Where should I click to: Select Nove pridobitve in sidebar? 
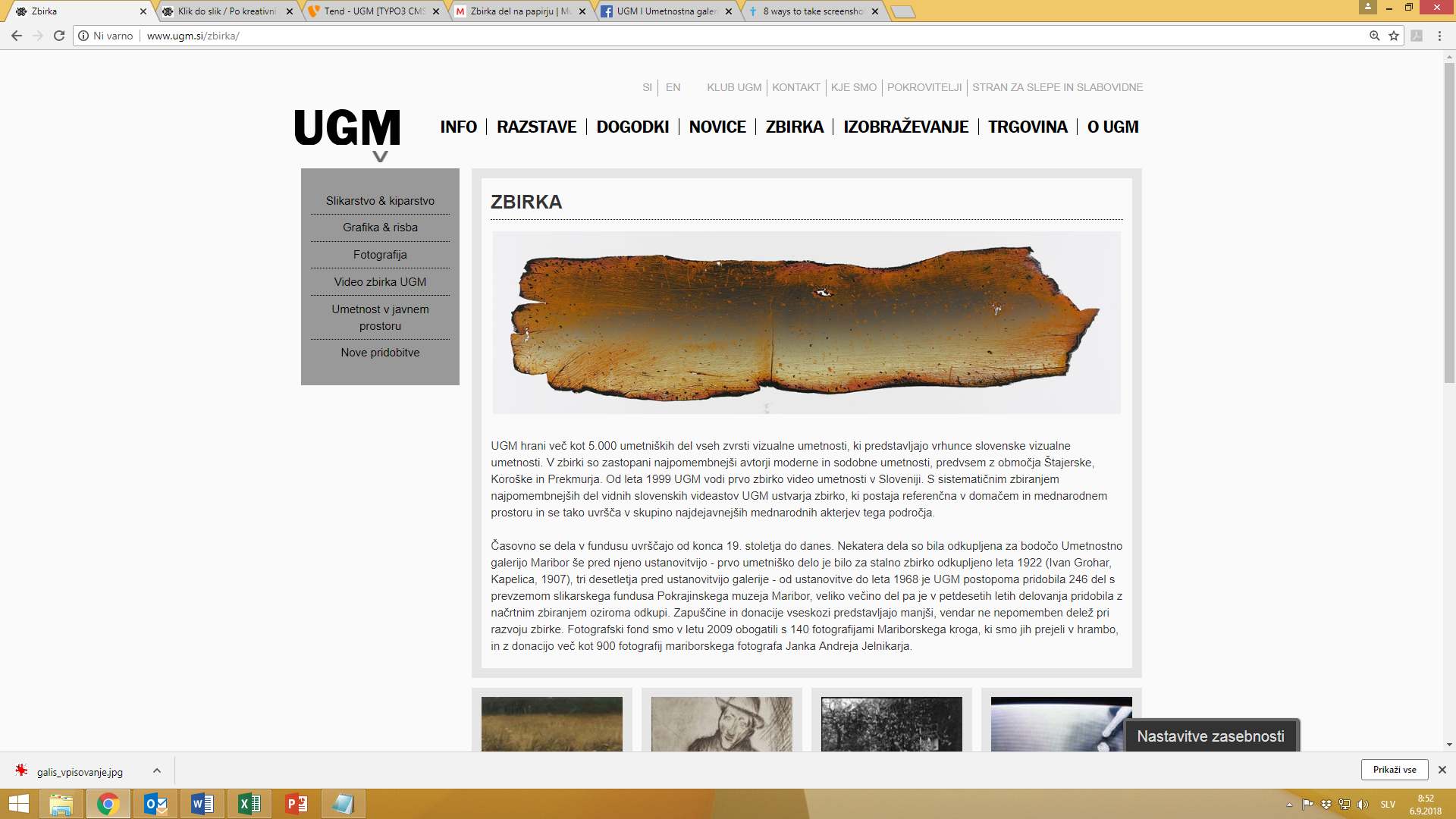click(380, 353)
